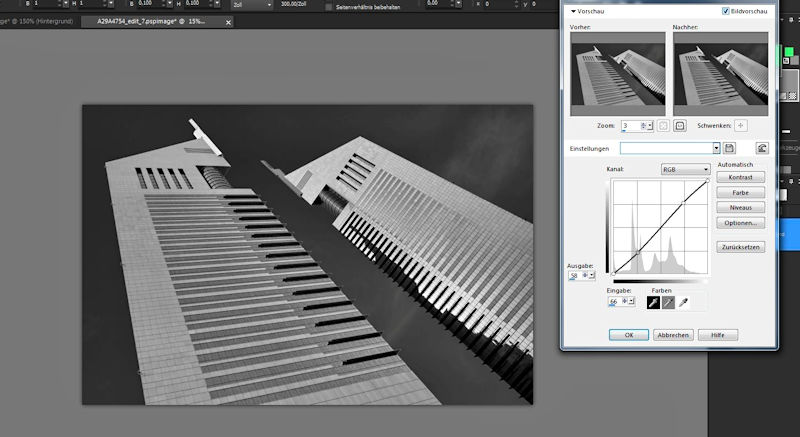800x437 pixels.
Task: Click the Zoom value field
Action: tap(631, 125)
